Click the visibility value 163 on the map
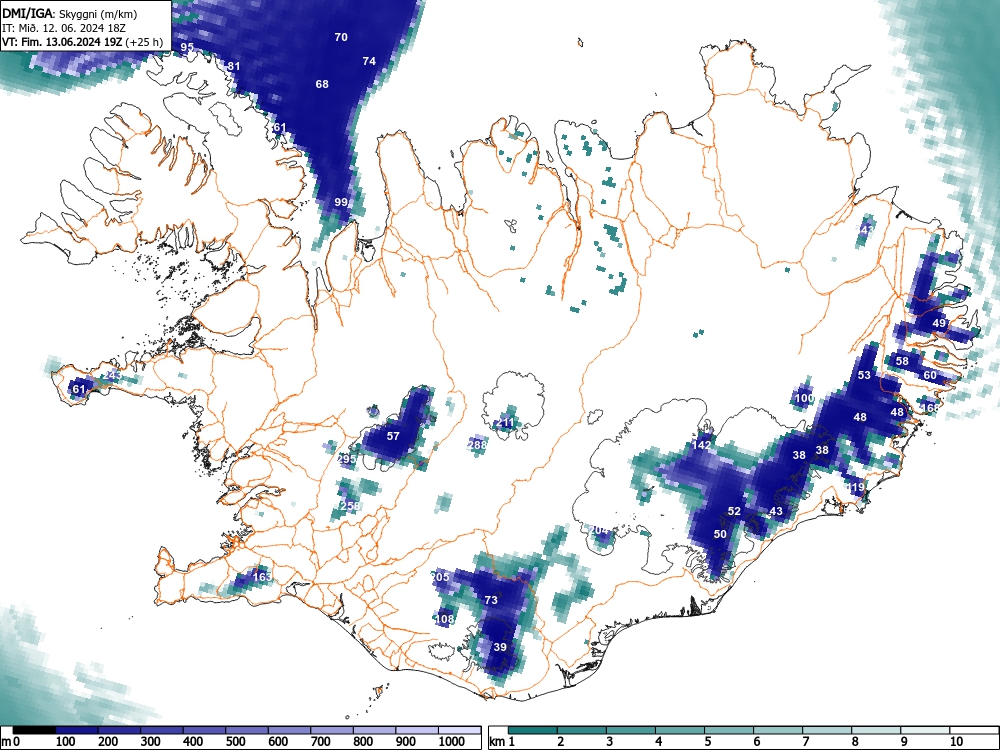 pyautogui.click(x=262, y=577)
